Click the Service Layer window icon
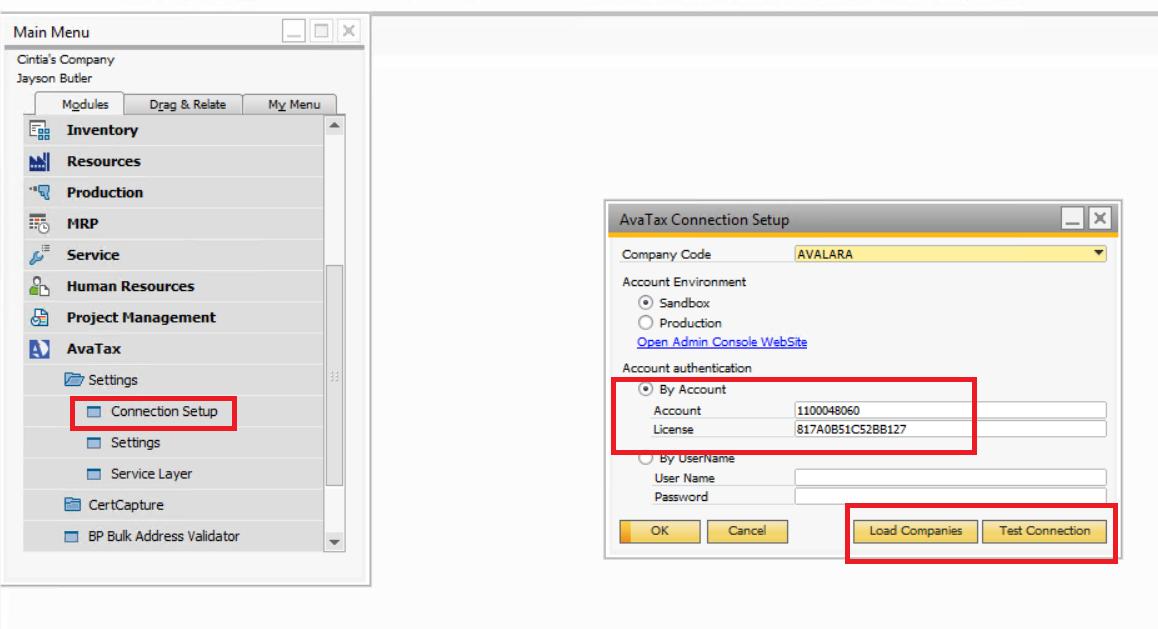 (94, 474)
